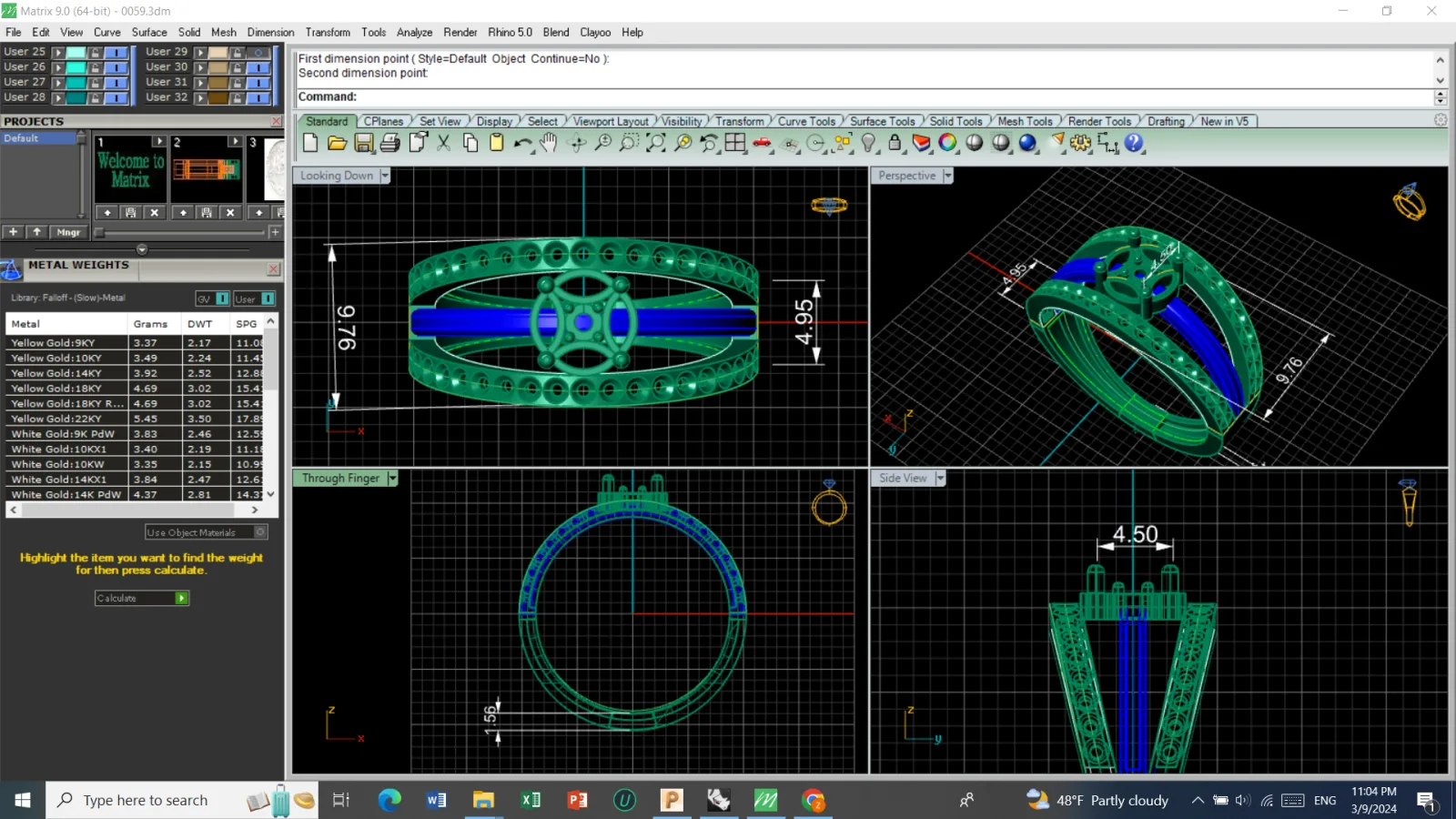The image size is (1456, 819).
Task: Collapse the Projects panel with round arrow
Action: click(x=142, y=249)
